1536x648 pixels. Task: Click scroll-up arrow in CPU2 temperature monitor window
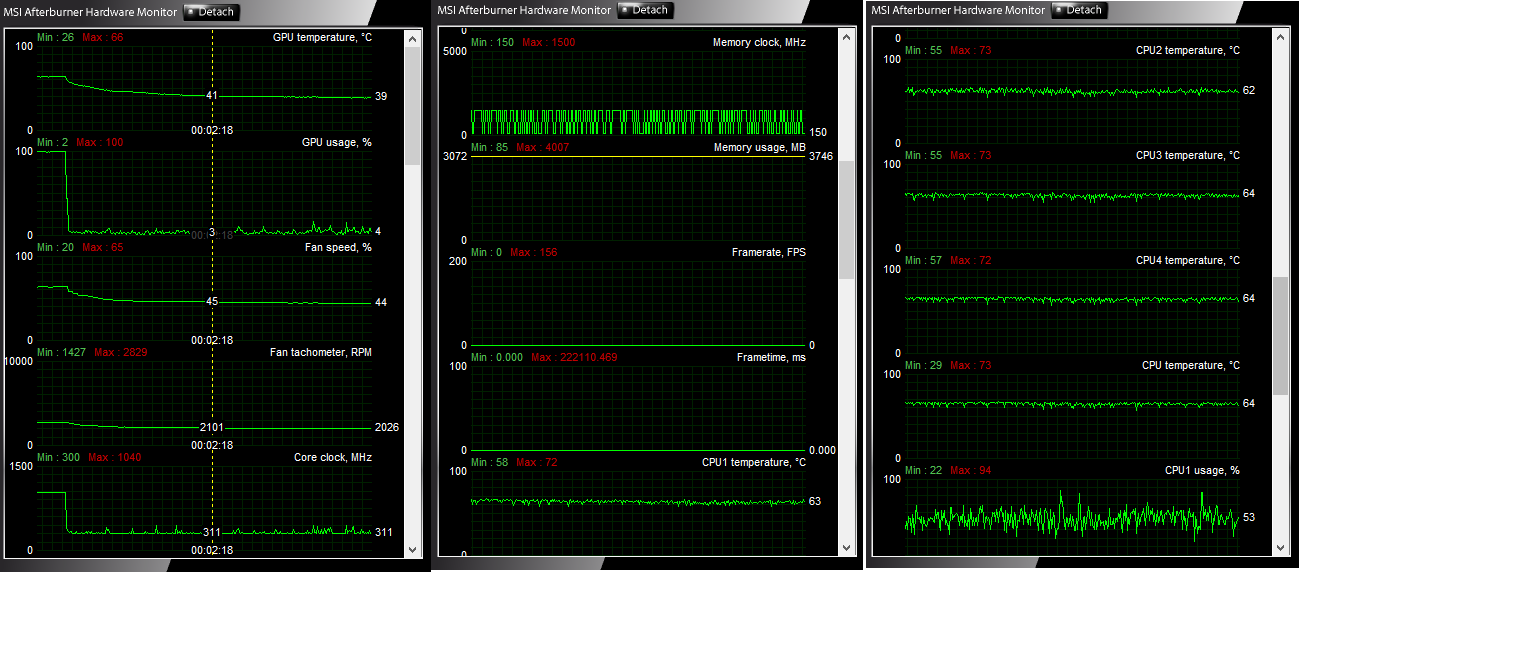point(1281,36)
